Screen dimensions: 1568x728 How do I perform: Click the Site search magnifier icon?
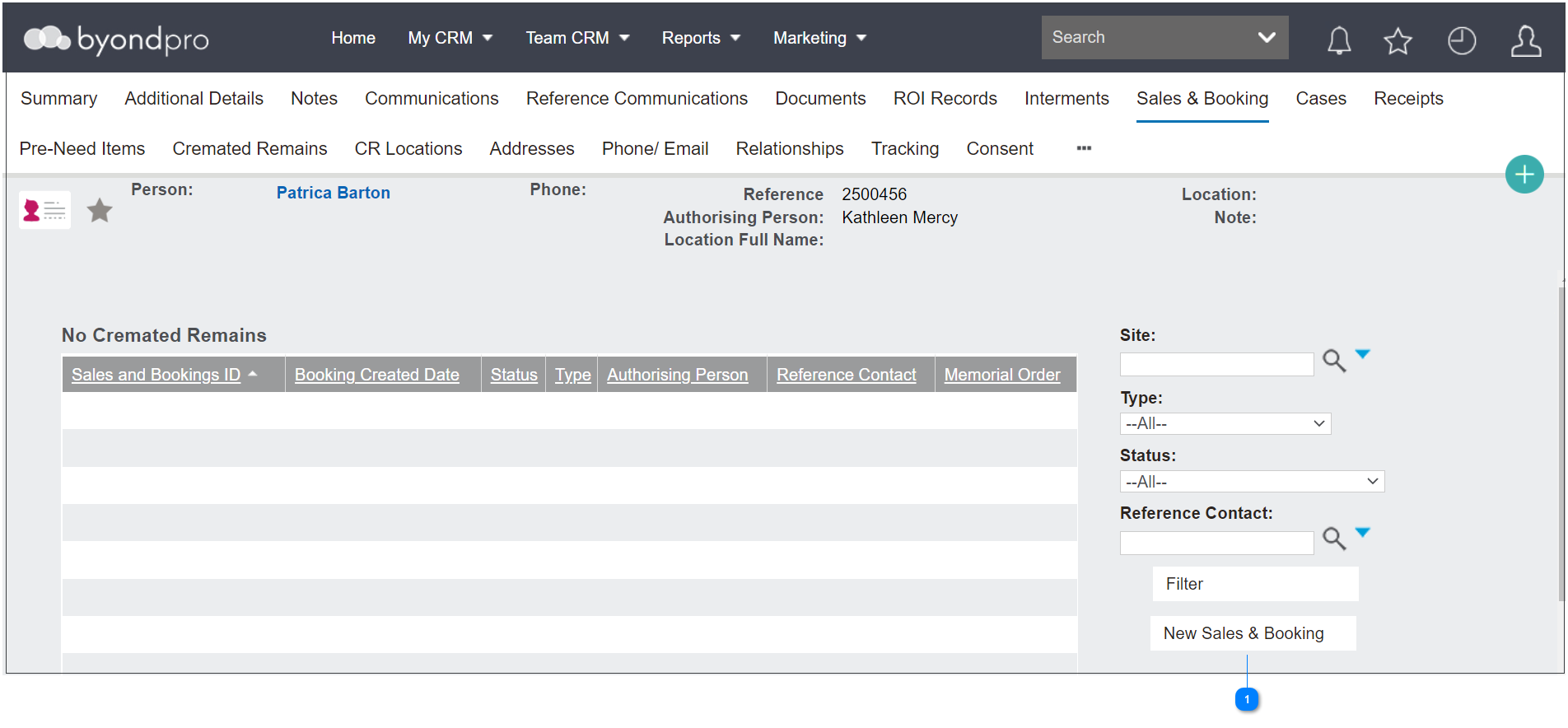coord(1334,361)
